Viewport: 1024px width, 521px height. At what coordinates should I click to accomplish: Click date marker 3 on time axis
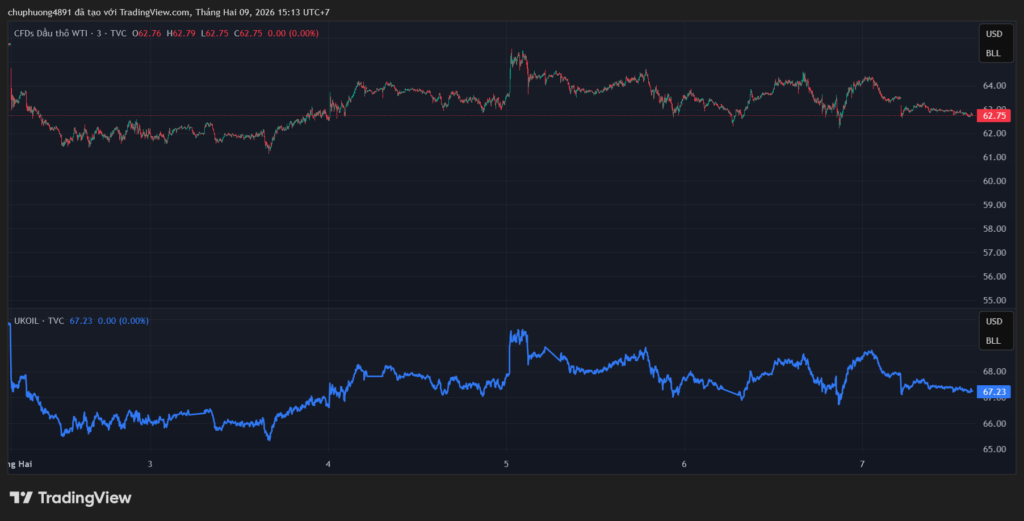(150, 464)
